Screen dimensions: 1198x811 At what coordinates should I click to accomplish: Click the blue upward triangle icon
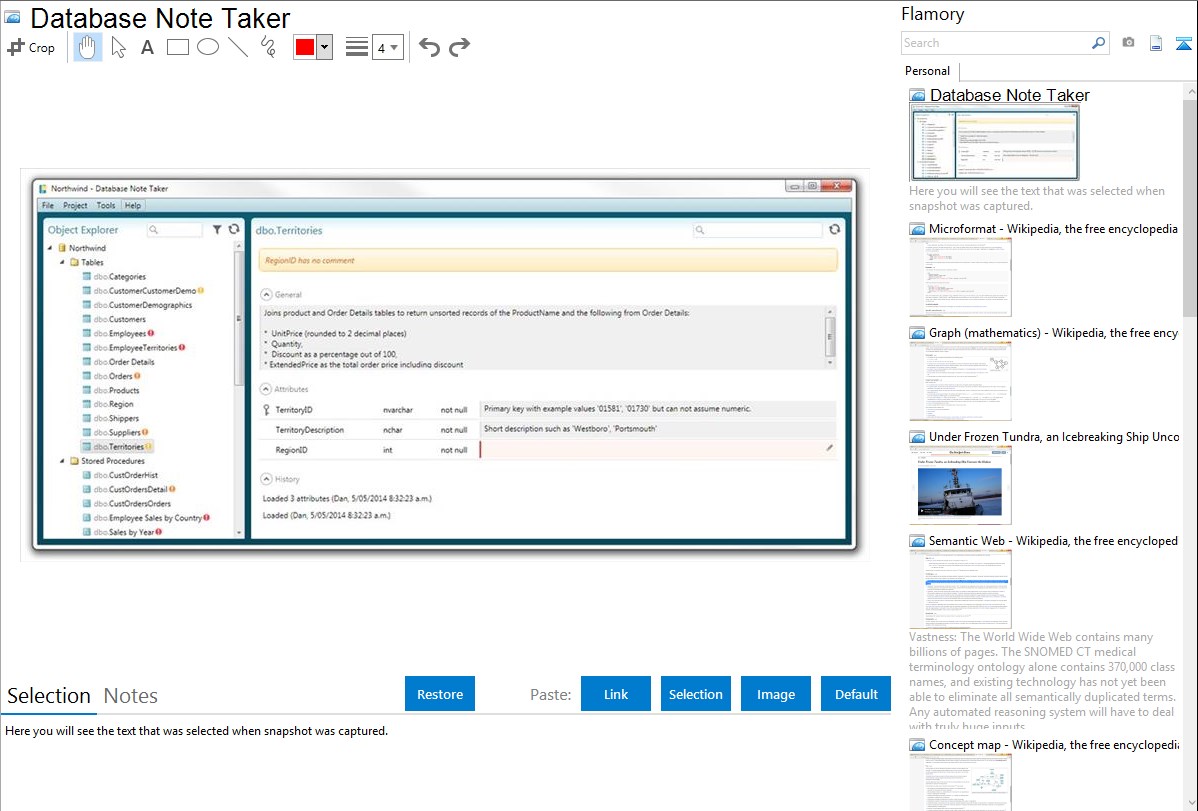coord(1183,43)
